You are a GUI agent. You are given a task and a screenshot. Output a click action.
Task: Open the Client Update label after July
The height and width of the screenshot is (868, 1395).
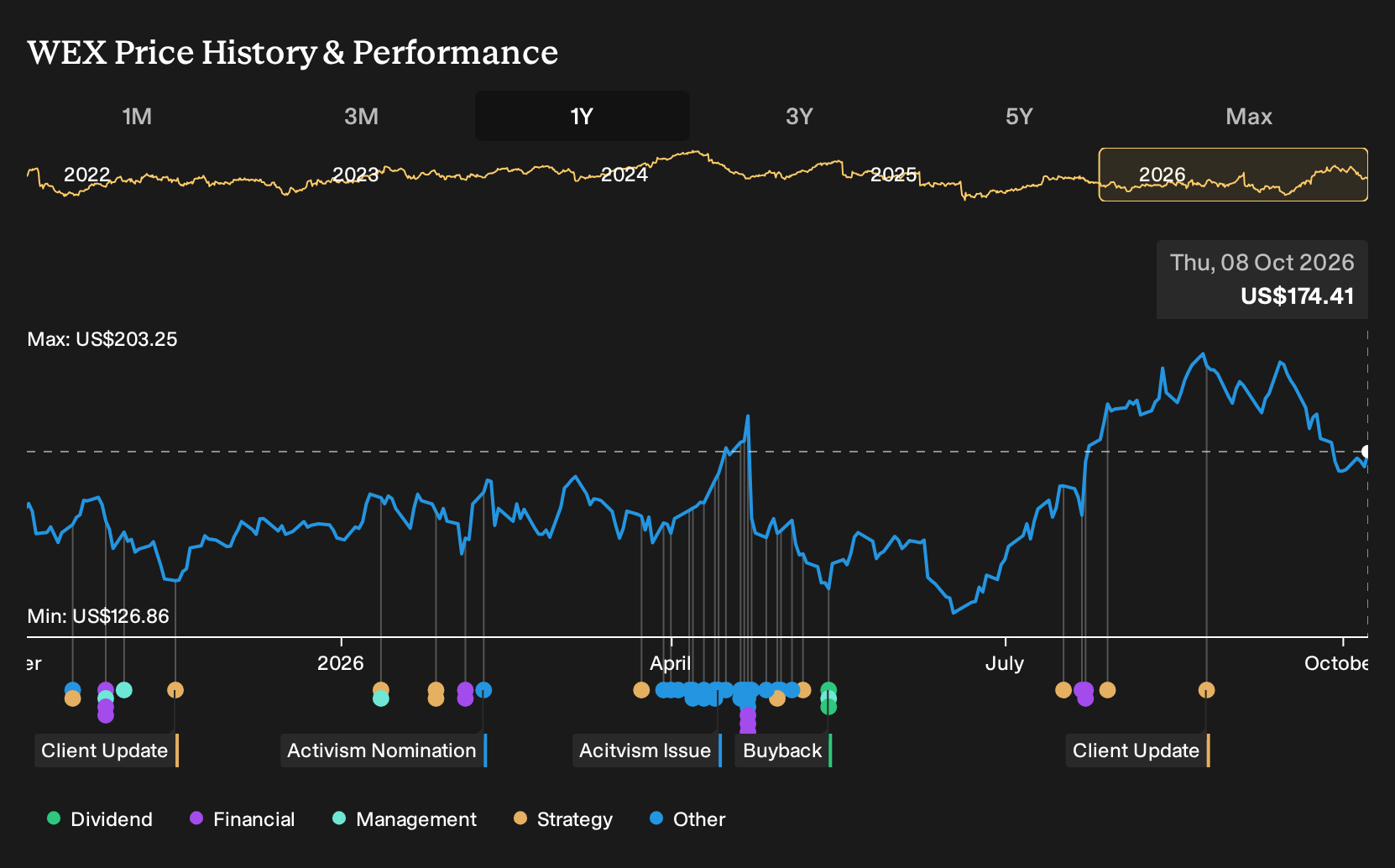tap(1138, 750)
